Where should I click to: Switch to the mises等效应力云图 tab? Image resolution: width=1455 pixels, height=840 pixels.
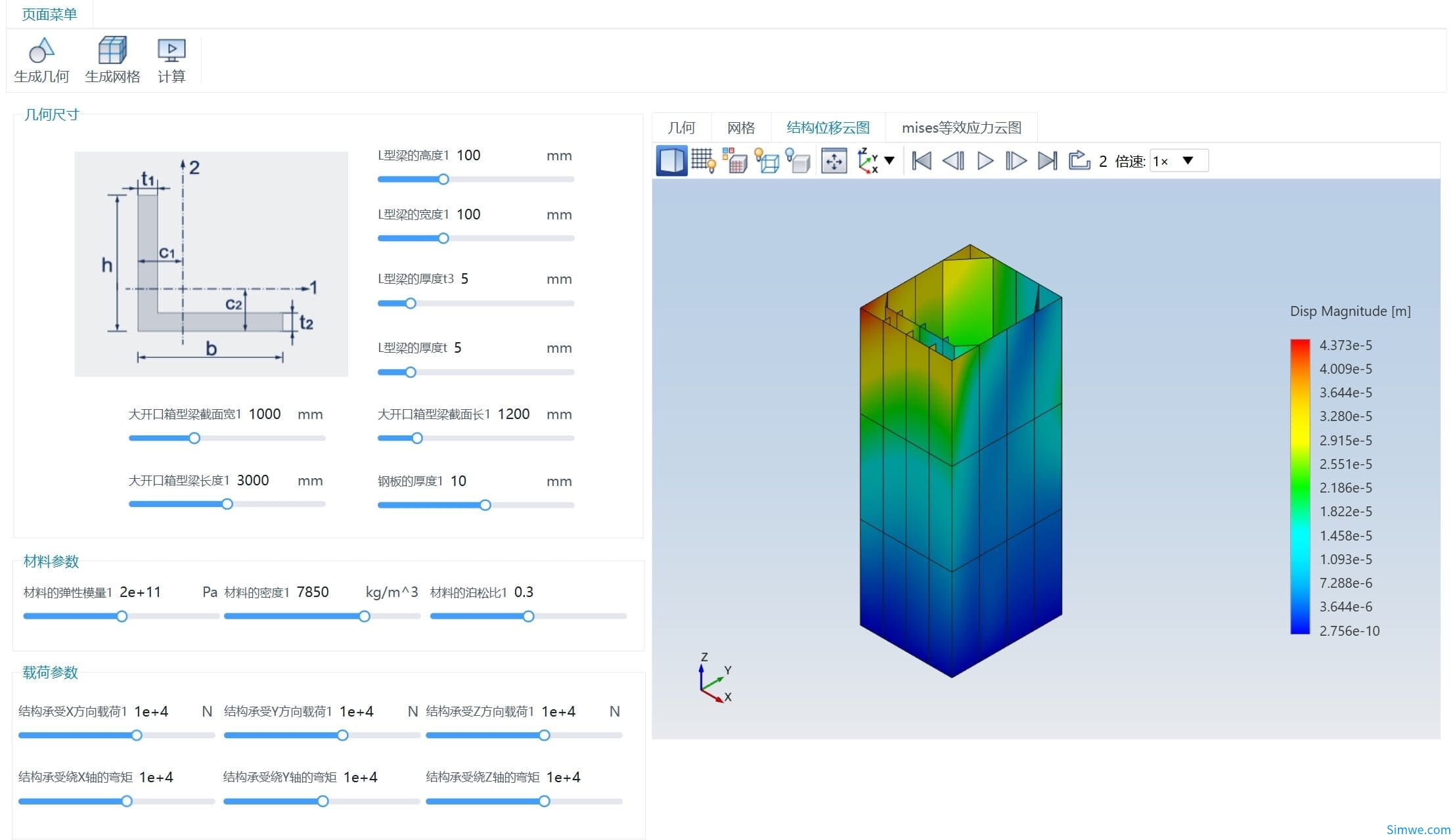(x=961, y=127)
